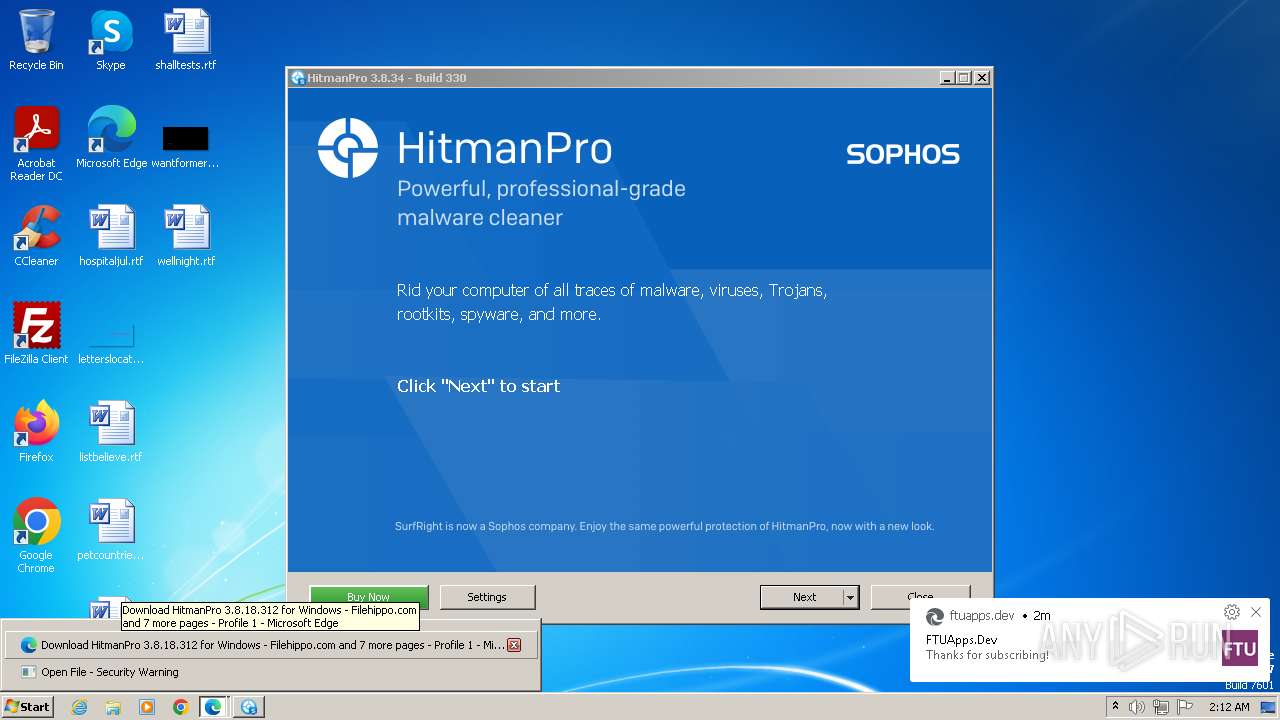Screen dimensions: 1280x720
Task: Click the Edge taskbar button
Action: pos(214,707)
